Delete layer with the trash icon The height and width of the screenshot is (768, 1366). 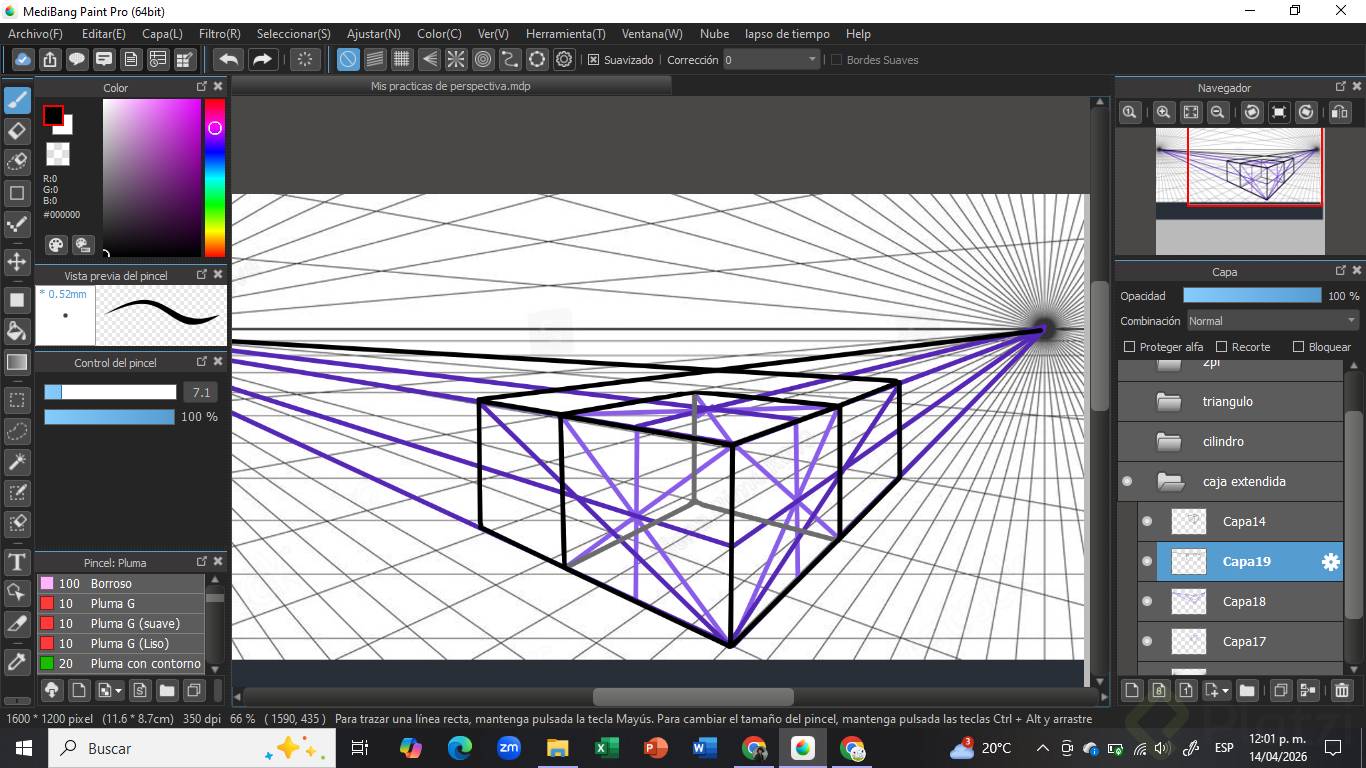point(1342,690)
